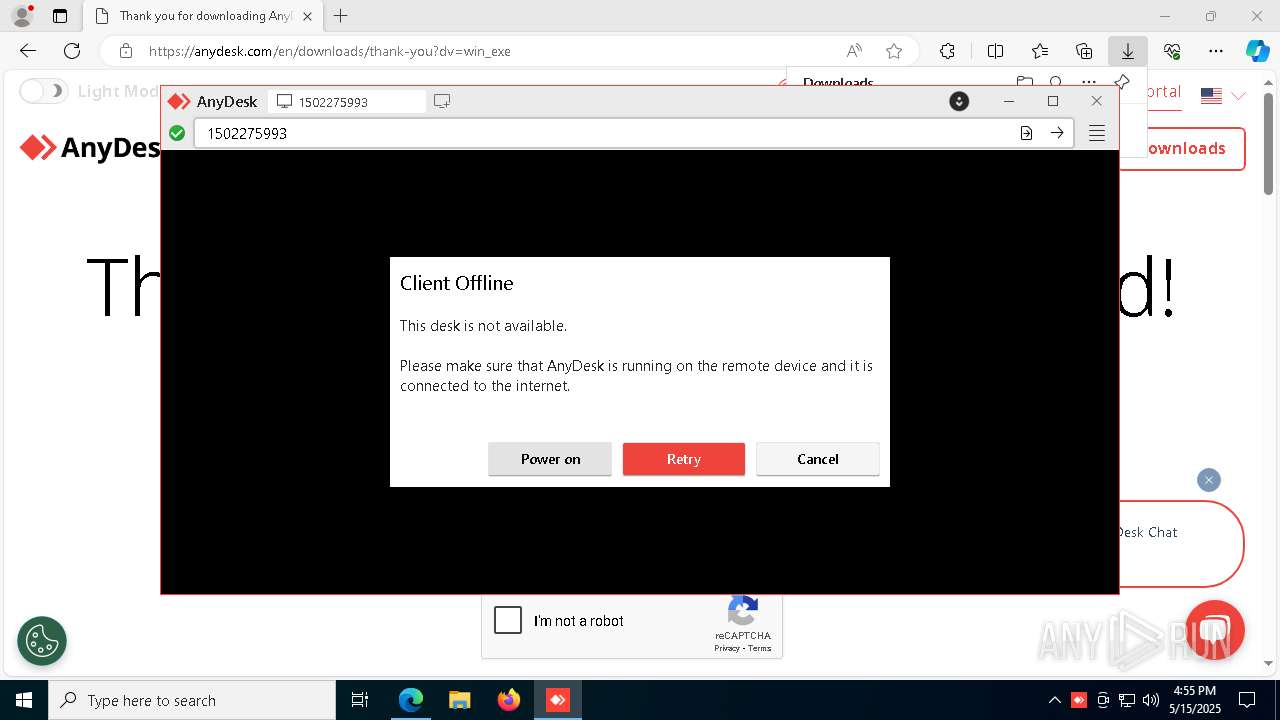This screenshot has height=720, width=1280.
Task: Add page to favorites star icon
Action: [894, 51]
